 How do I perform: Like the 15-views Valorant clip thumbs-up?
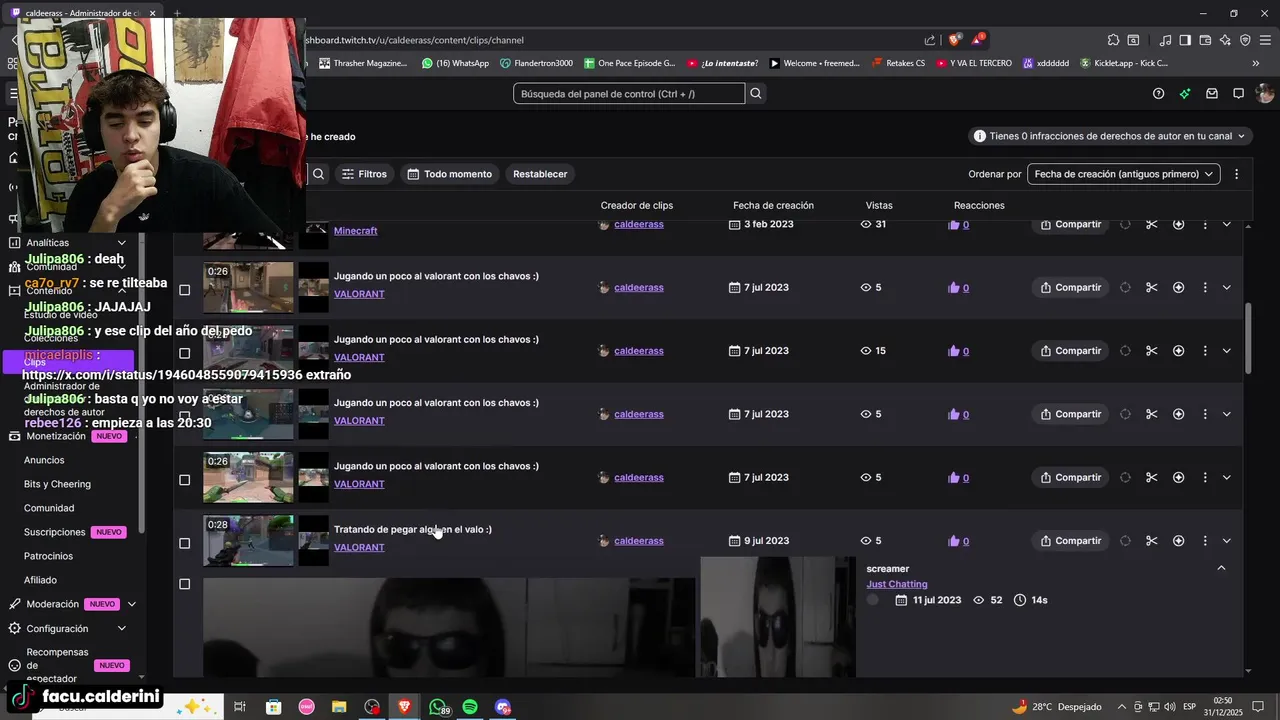pos(954,351)
